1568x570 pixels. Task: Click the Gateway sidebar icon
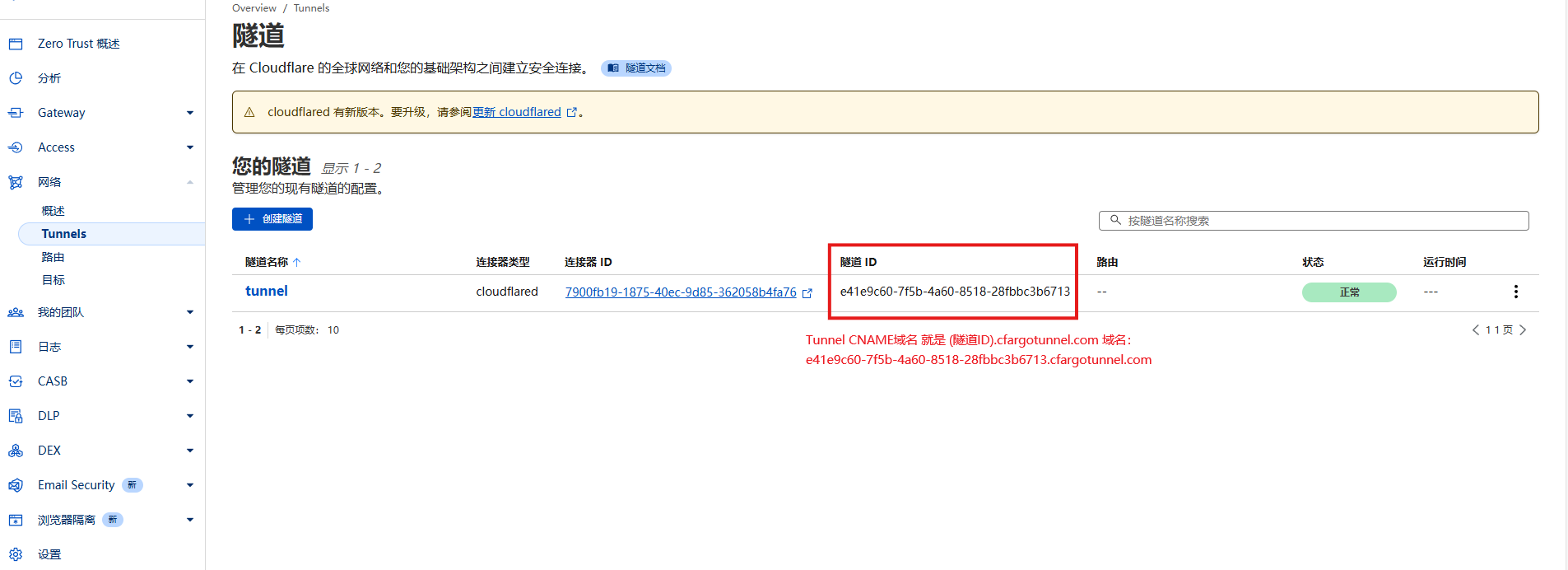[16, 113]
